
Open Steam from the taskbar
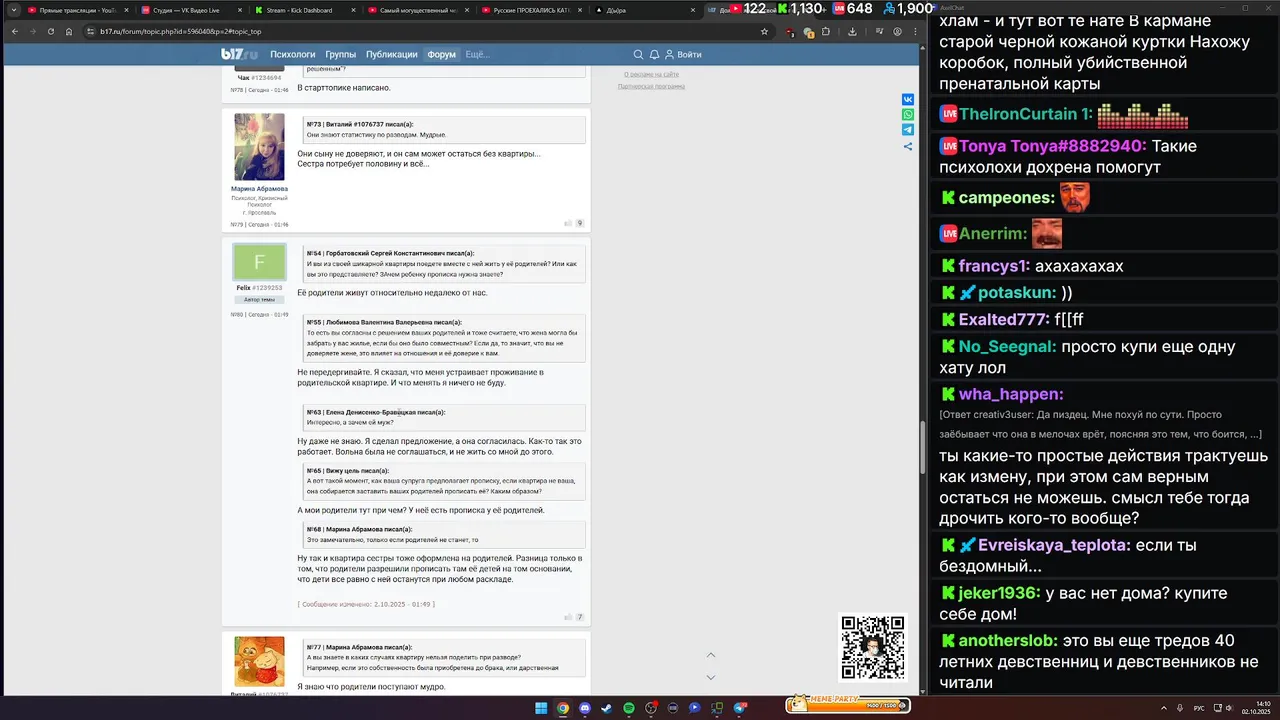coord(607,708)
